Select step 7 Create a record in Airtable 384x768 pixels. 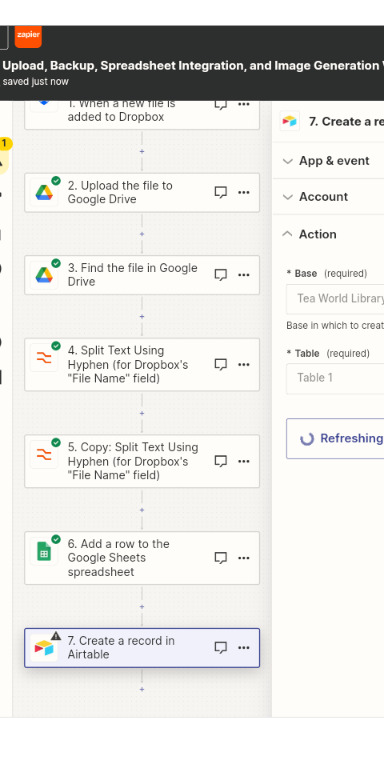point(142,648)
